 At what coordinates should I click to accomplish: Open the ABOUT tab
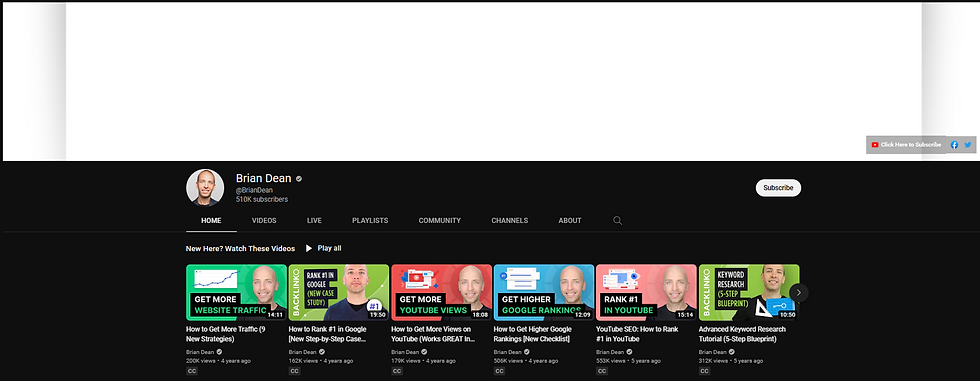(x=570, y=220)
